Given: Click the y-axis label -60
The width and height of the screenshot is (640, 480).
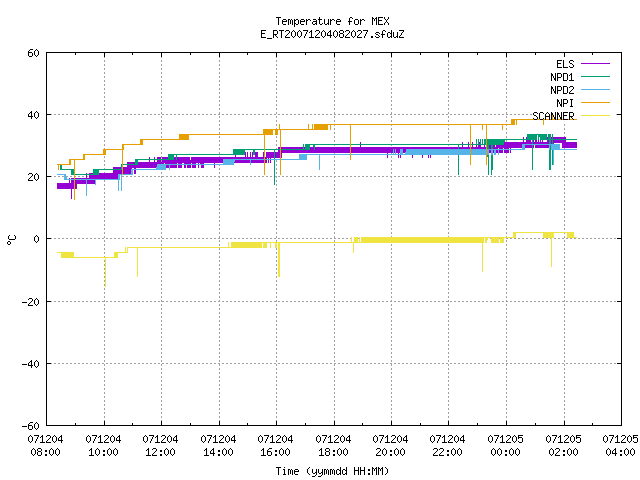Looking at the screenshot, I should [31, 426].
